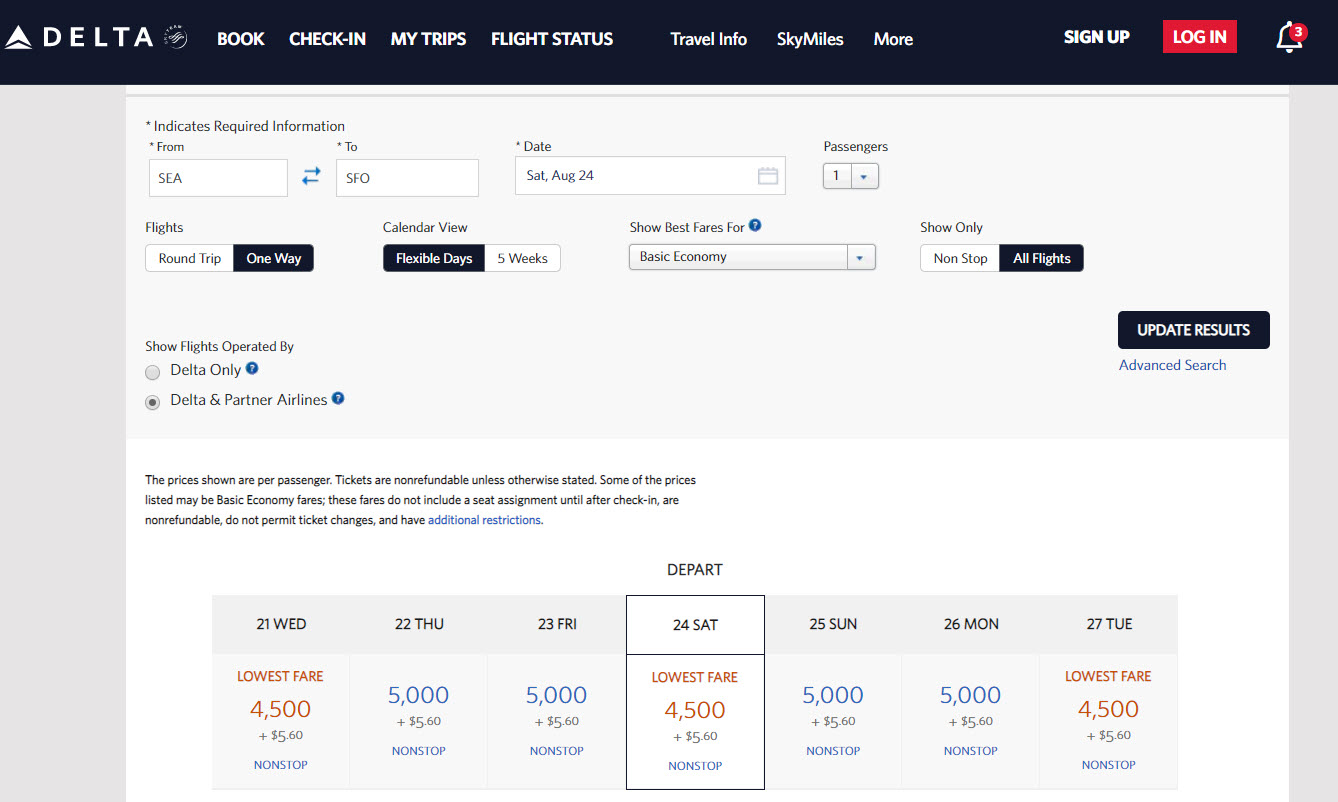This screenshot has width=1338, height=802.
Task: Click the From airport field
Action: 219,178
